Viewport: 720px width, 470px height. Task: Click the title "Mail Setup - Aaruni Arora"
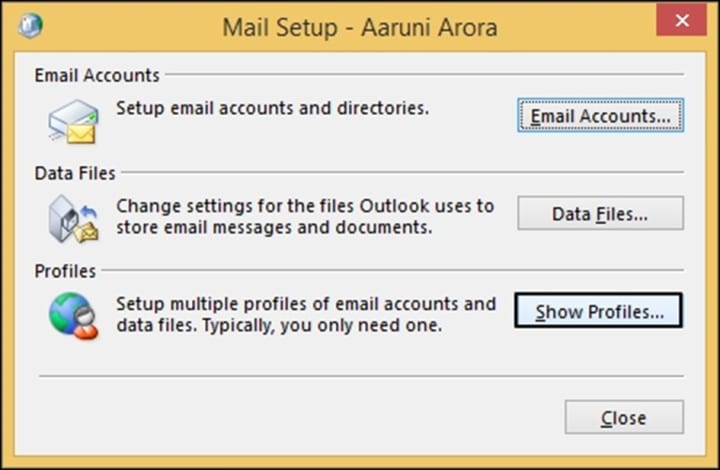[360, 27]
